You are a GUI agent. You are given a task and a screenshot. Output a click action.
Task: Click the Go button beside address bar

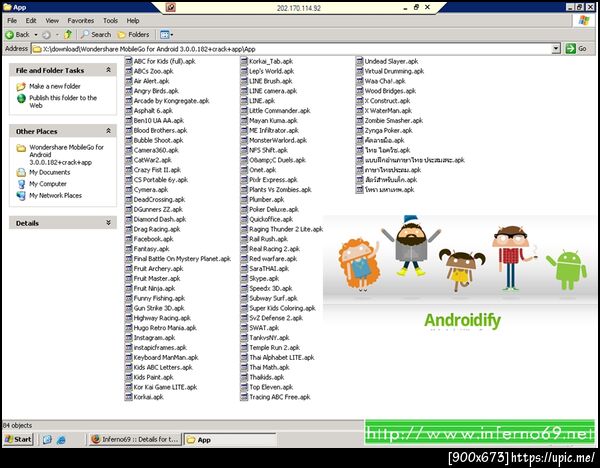point(576,49)
